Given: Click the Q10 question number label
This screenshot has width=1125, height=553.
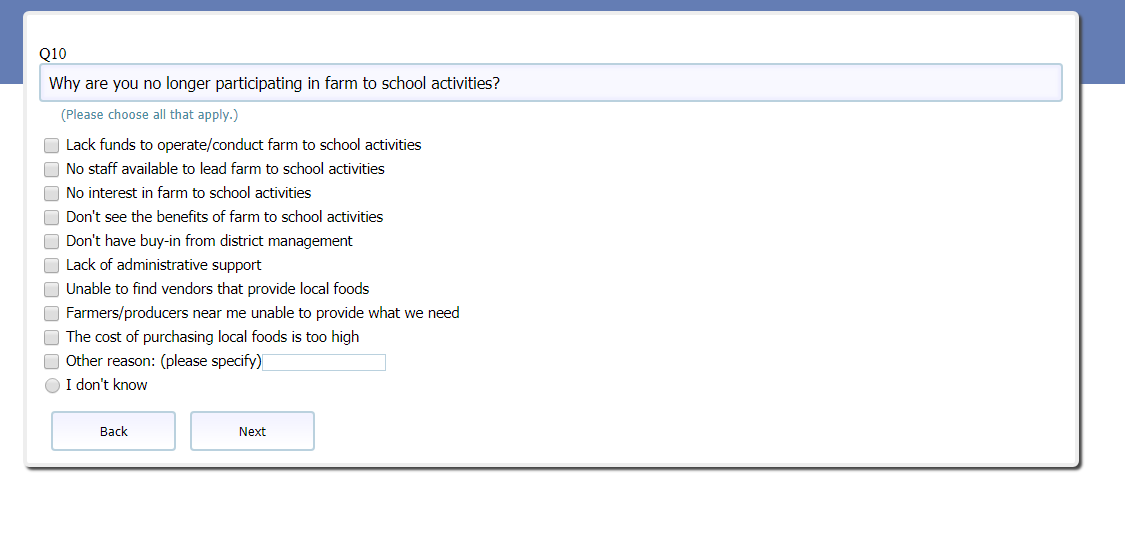Looking at the screenshot, I should pyautogui.click(x=53, y=53).
